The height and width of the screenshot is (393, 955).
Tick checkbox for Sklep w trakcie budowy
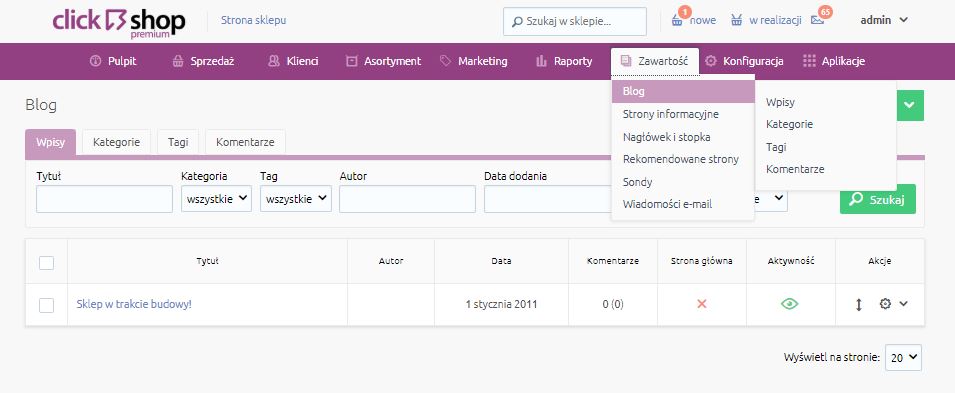46,305
